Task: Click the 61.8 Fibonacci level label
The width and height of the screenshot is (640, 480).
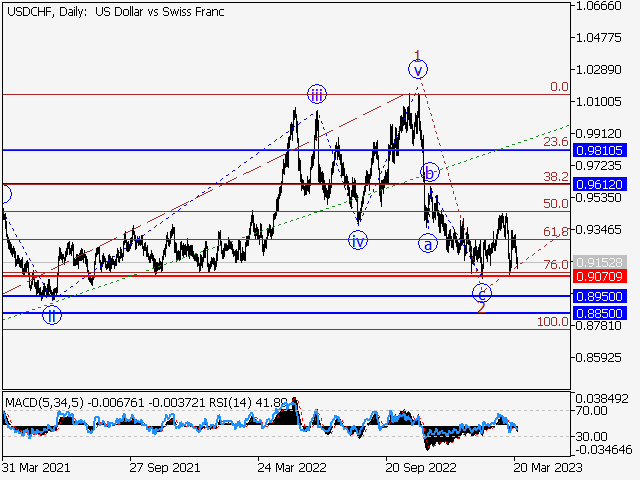Action: [556, 231]
